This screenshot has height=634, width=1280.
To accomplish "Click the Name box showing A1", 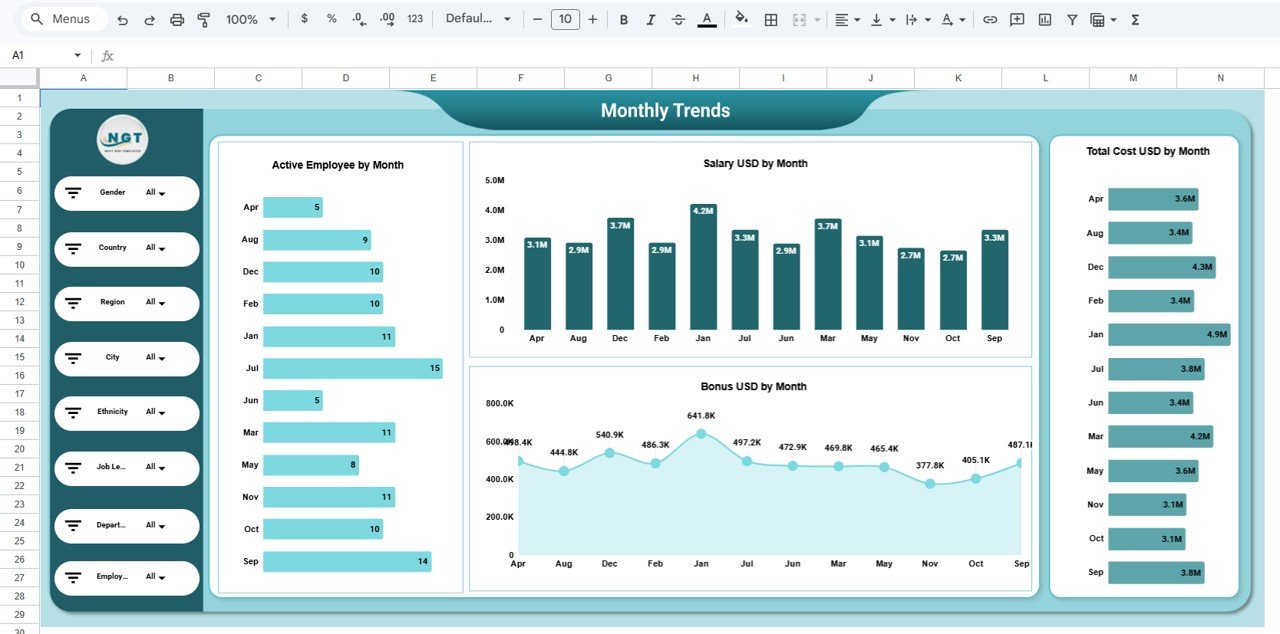I will (45, 56).
